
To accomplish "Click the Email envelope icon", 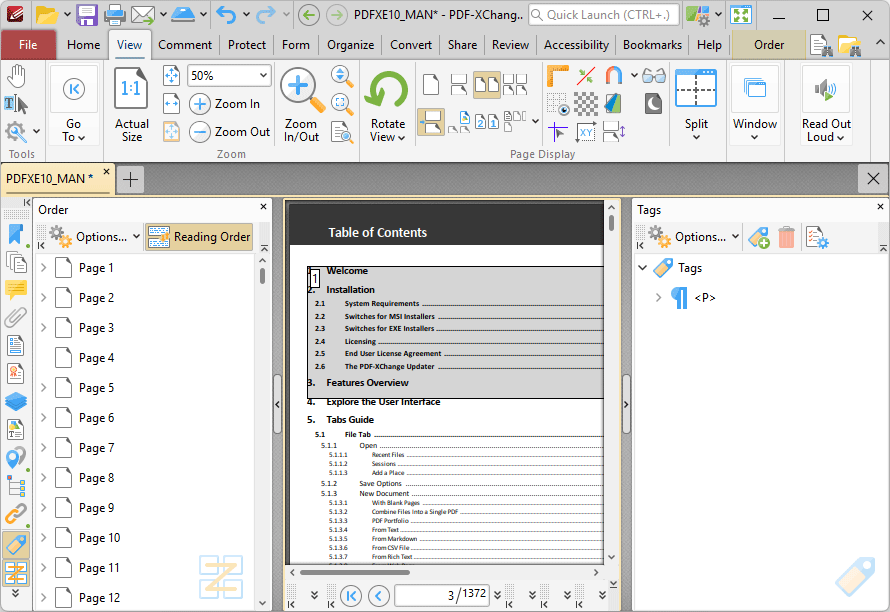I will [142, 15].
